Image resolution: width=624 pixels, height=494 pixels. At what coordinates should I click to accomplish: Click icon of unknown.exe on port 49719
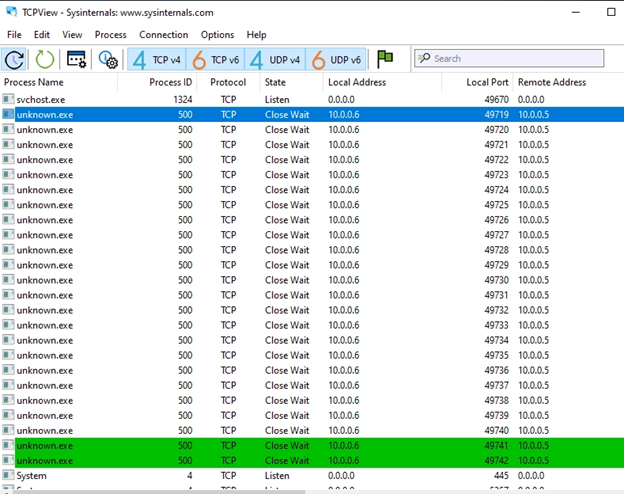point(8,114)
